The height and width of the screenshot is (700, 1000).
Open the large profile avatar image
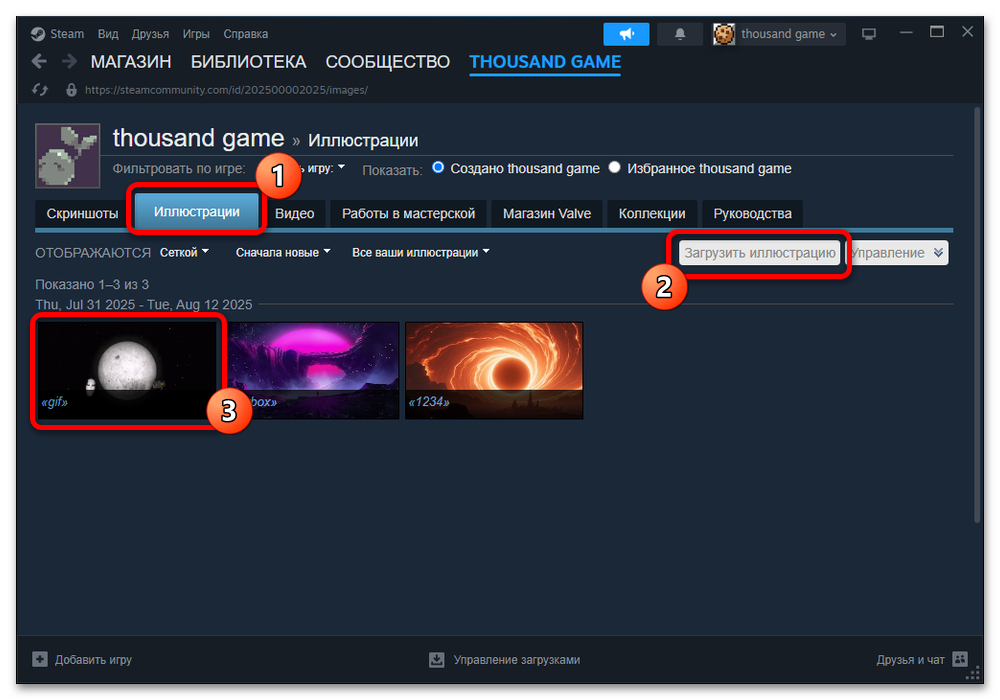point(68,156)
